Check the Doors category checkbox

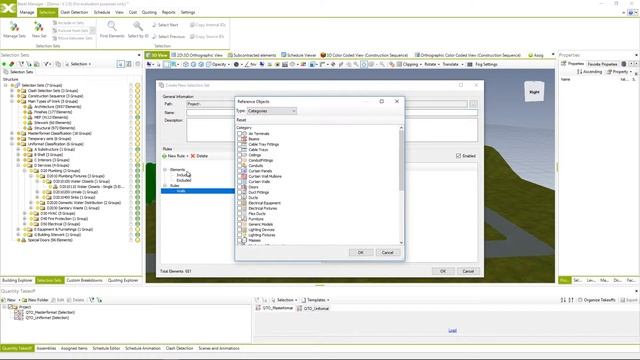pyautogui.click(x=240, y=187)
